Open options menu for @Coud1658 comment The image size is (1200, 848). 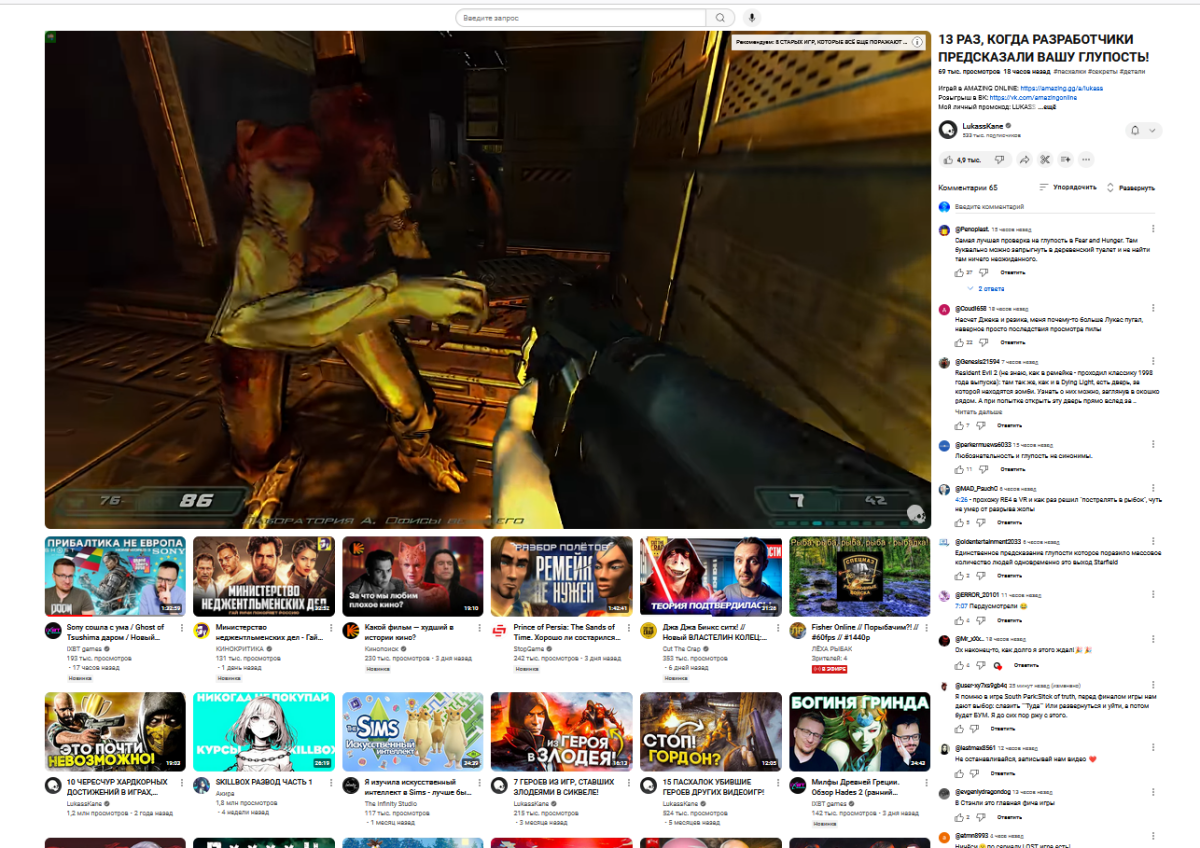1153,308
